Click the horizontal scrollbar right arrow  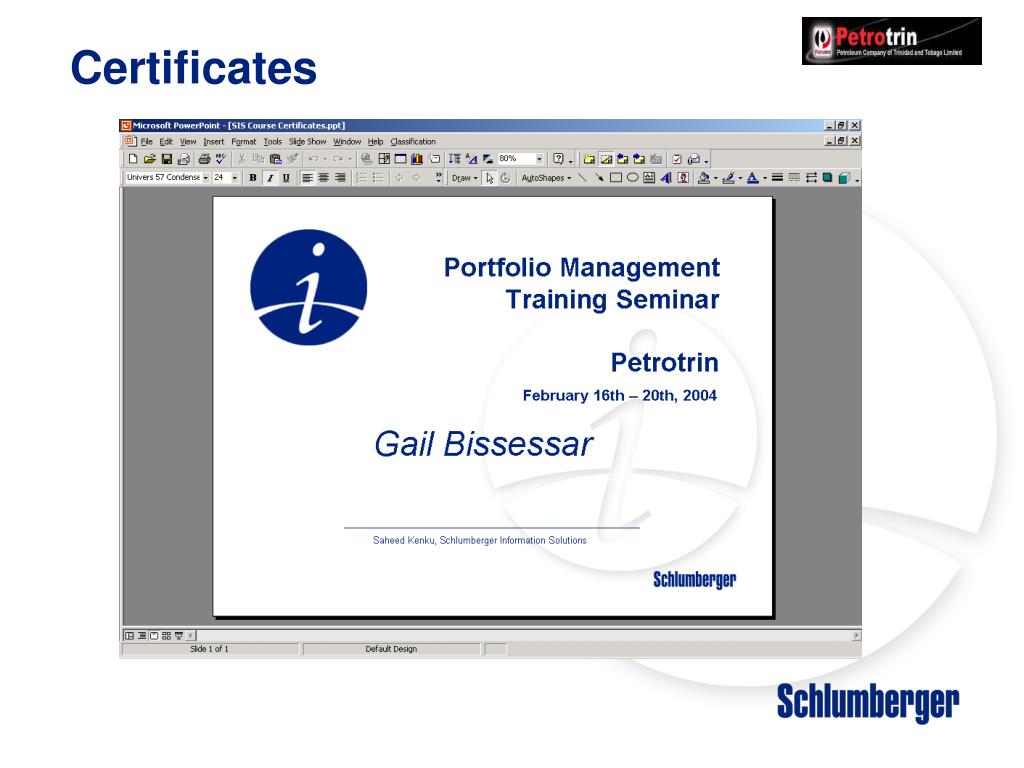tap(856, 635)
